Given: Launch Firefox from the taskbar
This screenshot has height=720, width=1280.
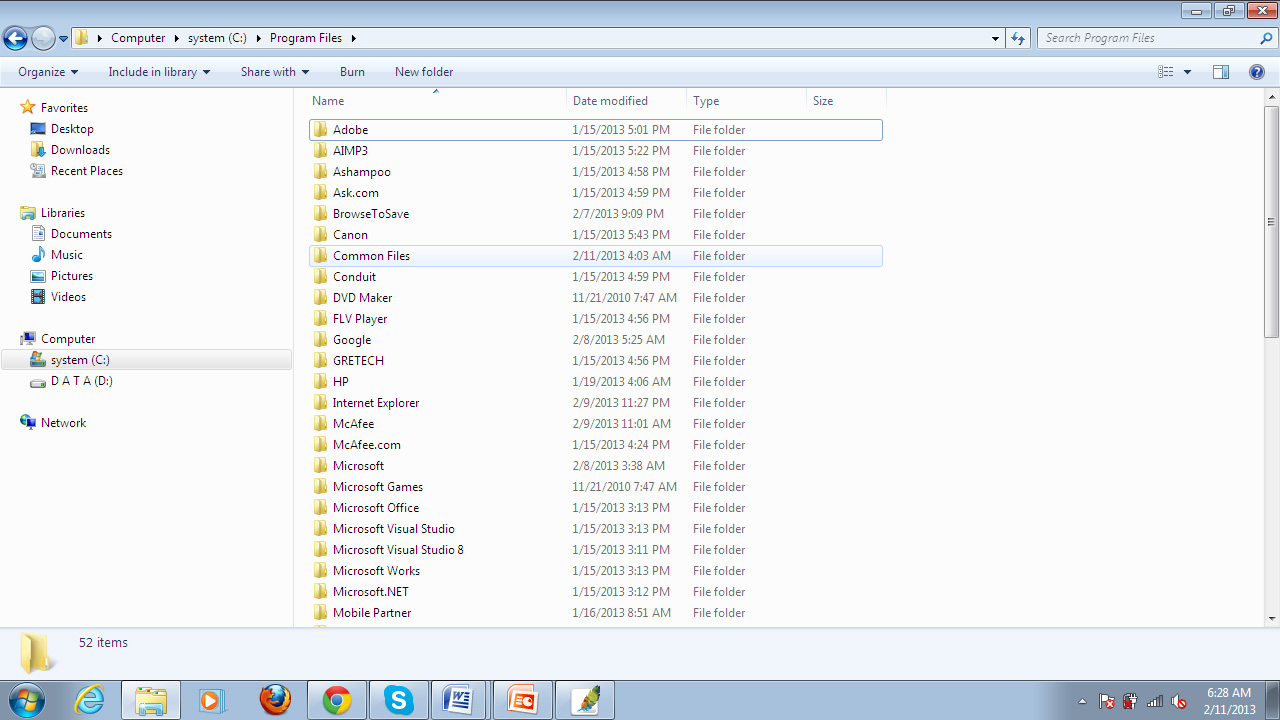Looking at the screenshot, I should click(x=275, y=700).
